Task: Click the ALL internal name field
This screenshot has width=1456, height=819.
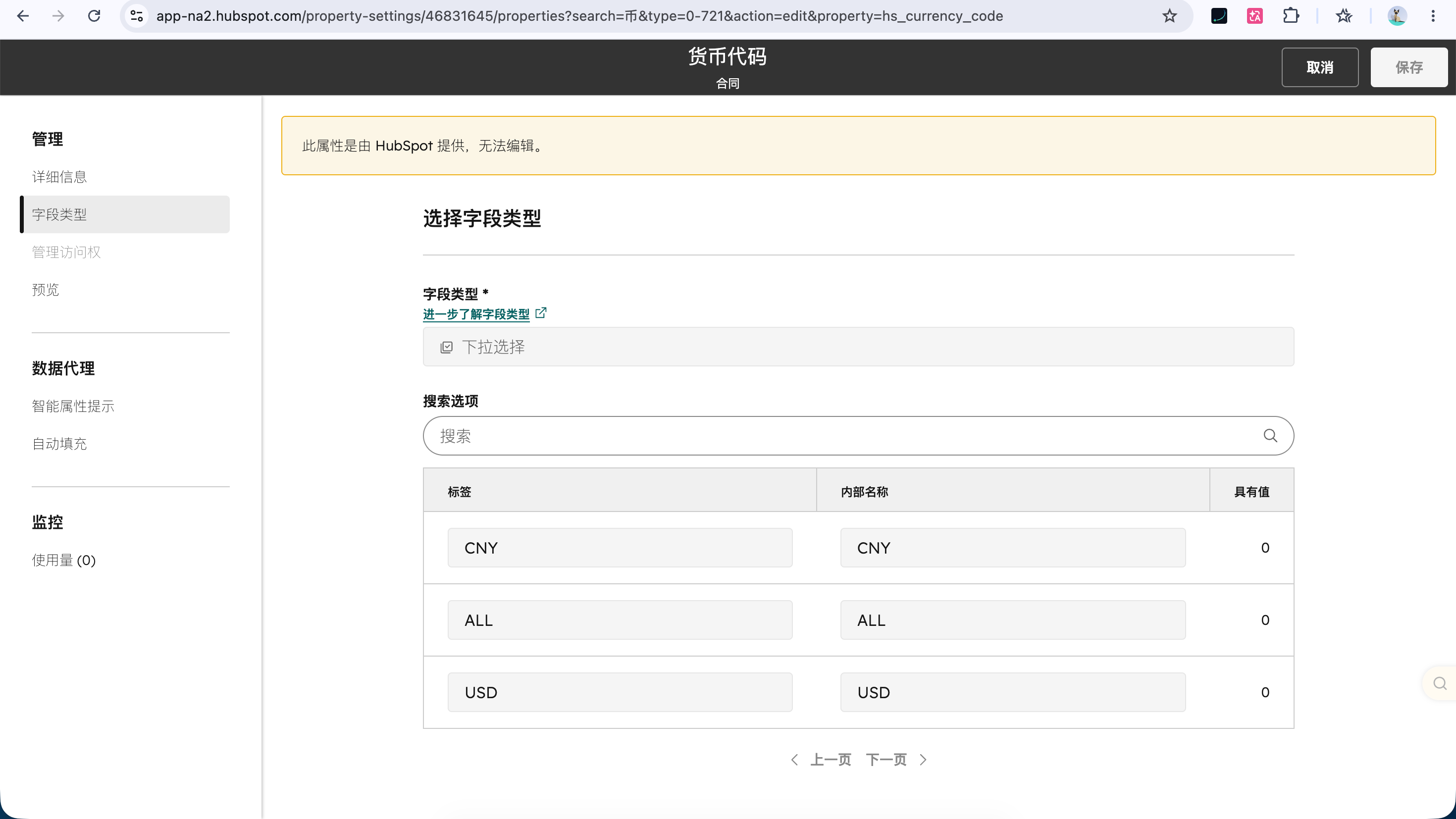Action: pos(1012,620)
